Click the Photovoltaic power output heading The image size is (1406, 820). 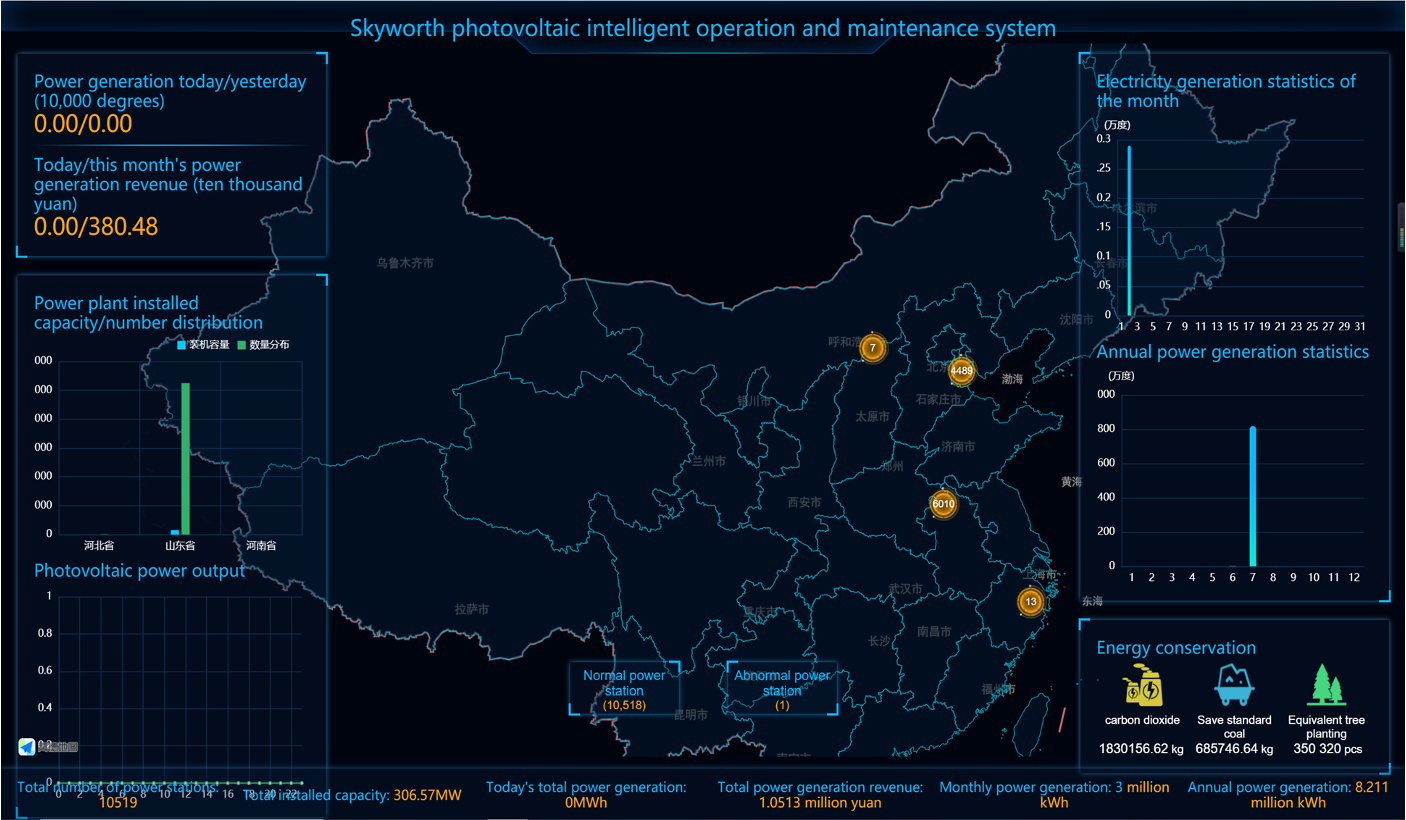[x=139, y=570]
